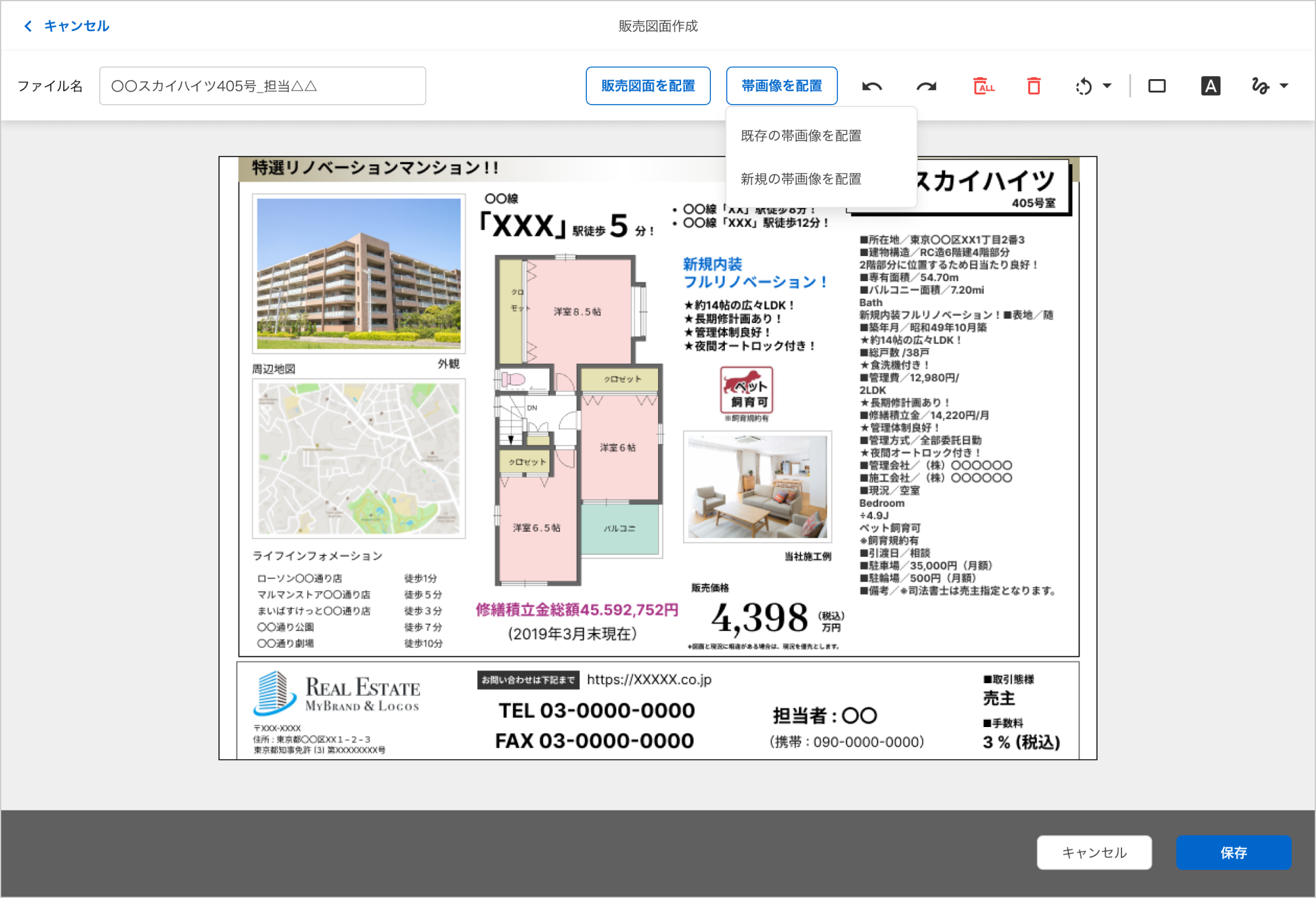Click the undo arrow icon

tap(872, 86)
